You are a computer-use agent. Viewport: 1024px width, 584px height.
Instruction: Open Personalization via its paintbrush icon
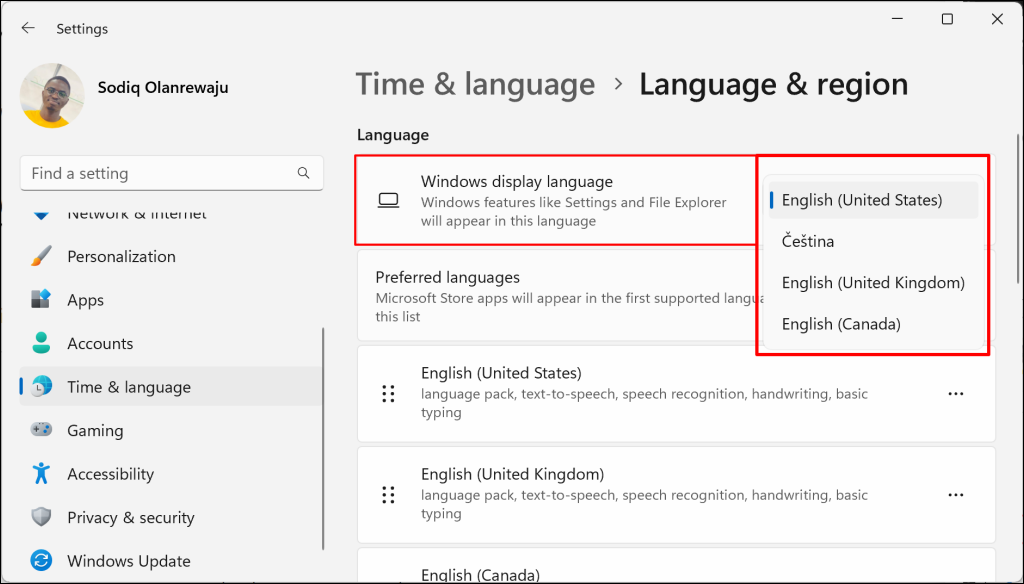(x=41, y=256)
